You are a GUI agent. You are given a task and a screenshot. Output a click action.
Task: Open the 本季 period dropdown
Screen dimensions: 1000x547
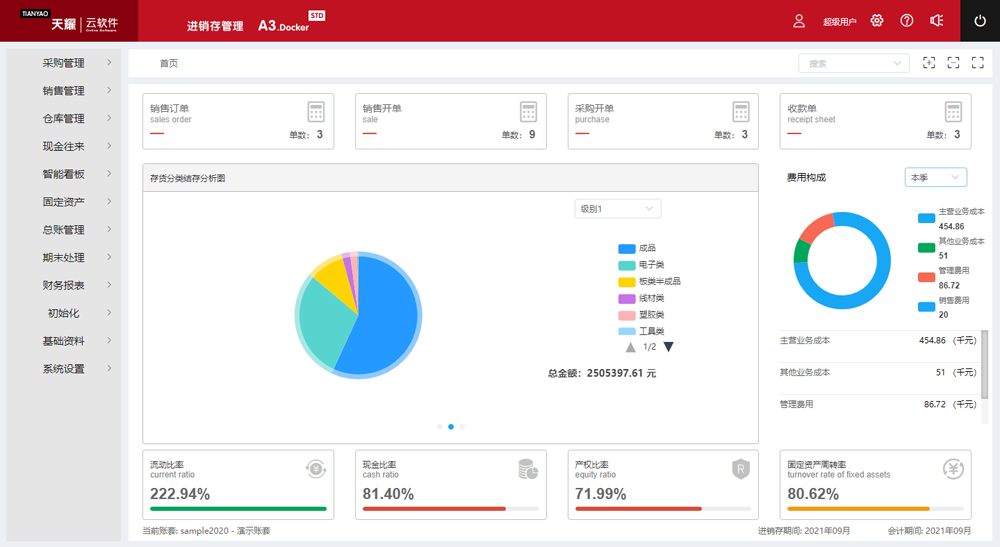tap(935, 177)
